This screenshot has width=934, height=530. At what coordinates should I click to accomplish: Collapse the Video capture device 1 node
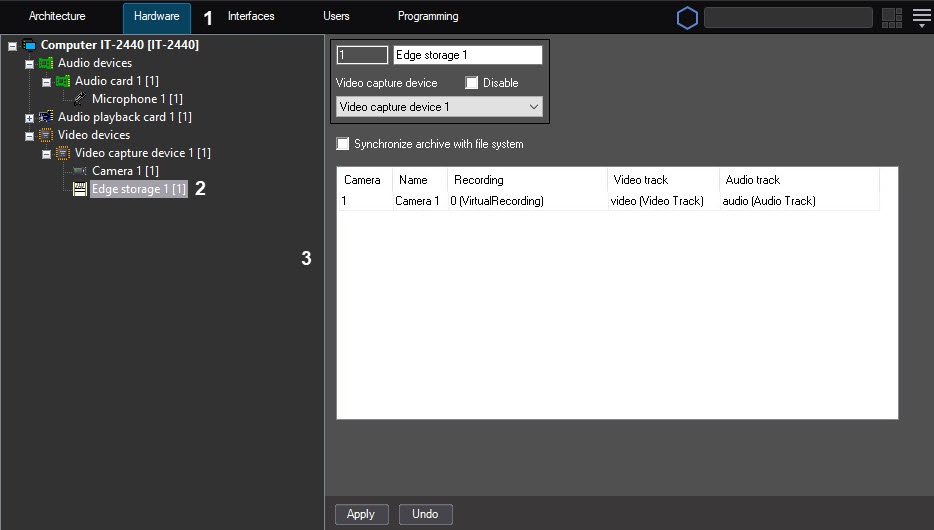tap(46, 154)
